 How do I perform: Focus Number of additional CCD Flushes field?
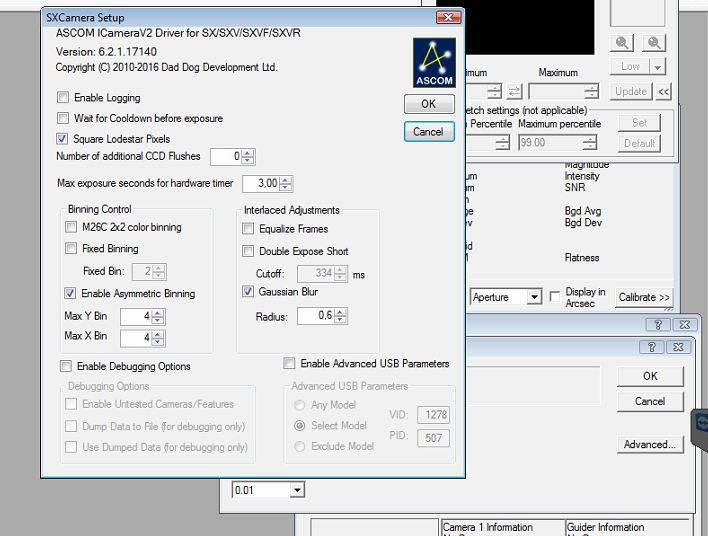coord(226,157)
